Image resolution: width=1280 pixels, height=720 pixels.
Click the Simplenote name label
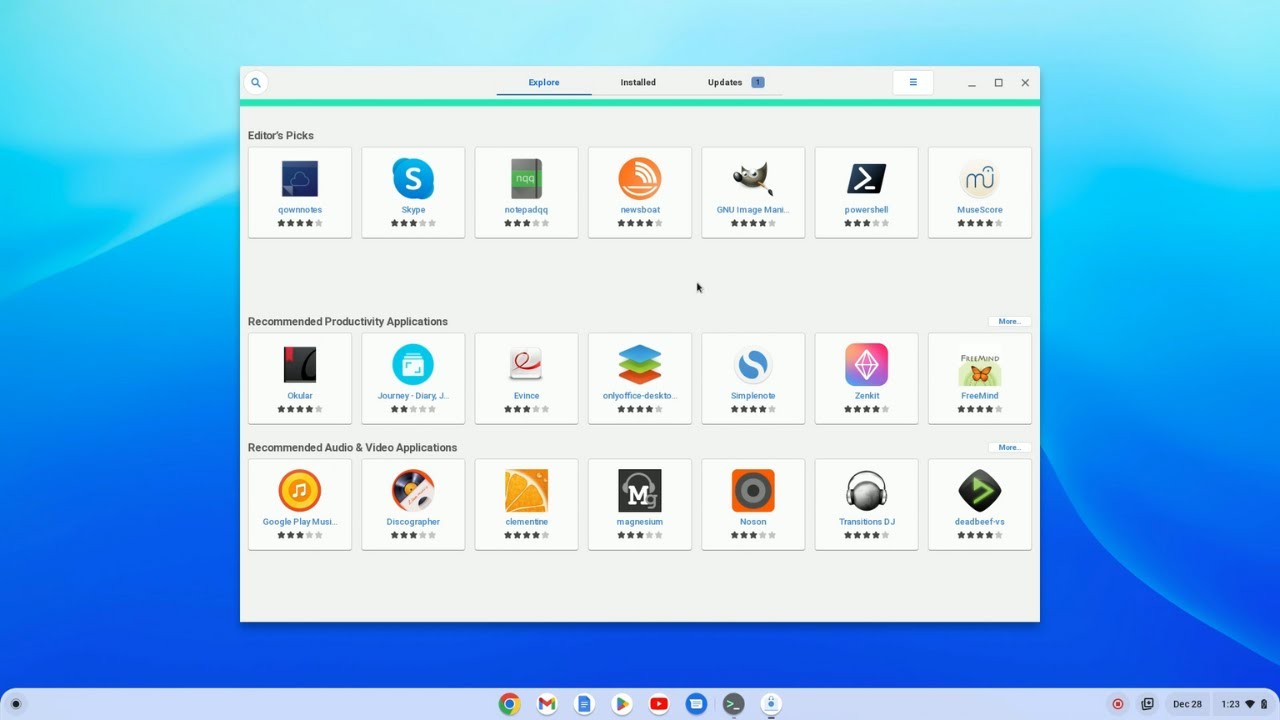tap(753, 396)
